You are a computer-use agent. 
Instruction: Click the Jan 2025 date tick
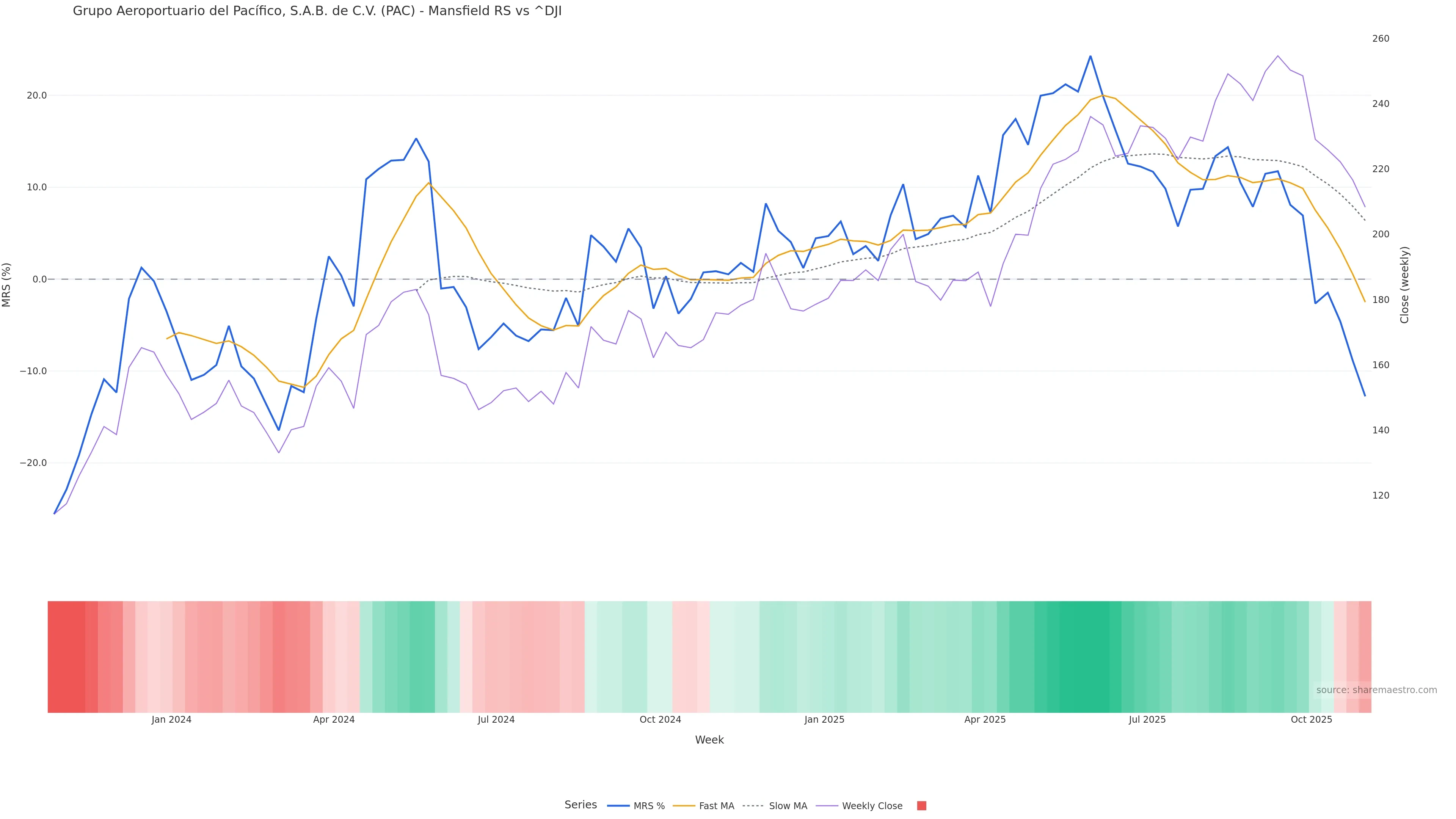pos(824,720)
